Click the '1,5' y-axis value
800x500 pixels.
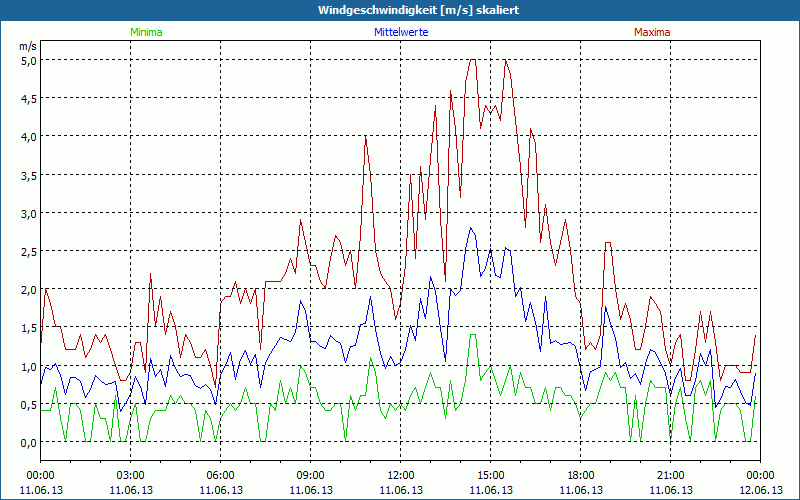29,329
